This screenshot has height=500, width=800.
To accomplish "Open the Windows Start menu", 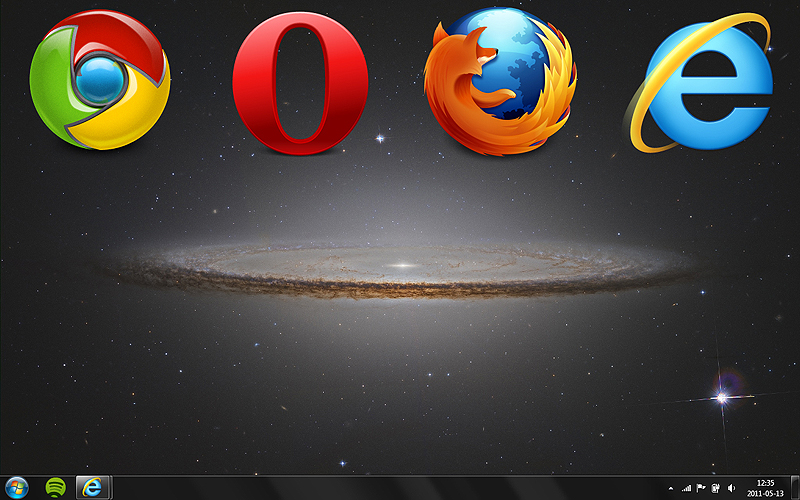I will [x=16, y=488].
